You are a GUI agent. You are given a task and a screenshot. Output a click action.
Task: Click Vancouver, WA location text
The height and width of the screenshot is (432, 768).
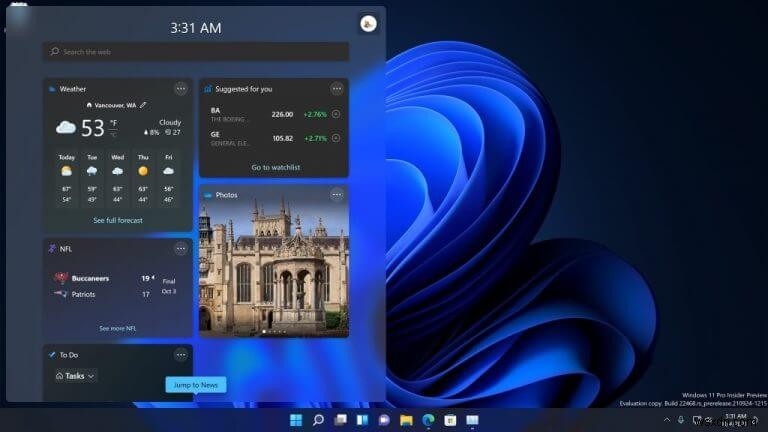[115, 105]
